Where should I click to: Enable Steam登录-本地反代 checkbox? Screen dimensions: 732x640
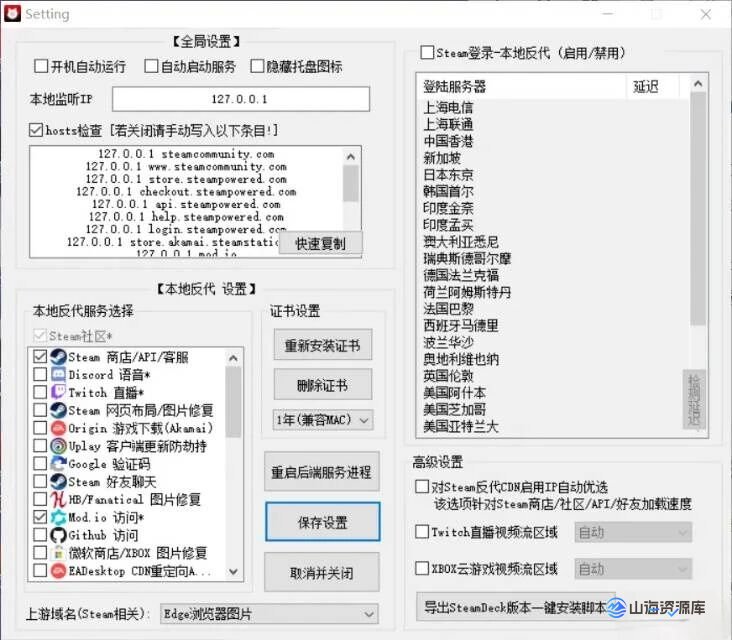click(428, 53)
